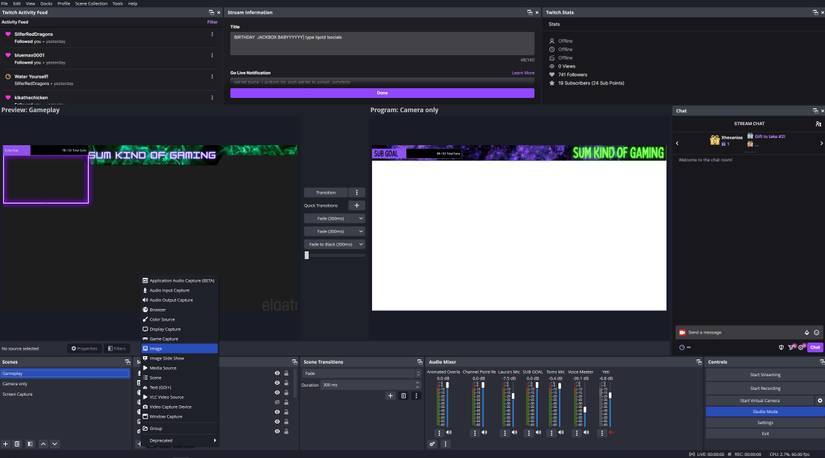The width and height of the screenshot is (825, 458).
Task: Open the Voice Master channel options menu
Action: (576, 433)
